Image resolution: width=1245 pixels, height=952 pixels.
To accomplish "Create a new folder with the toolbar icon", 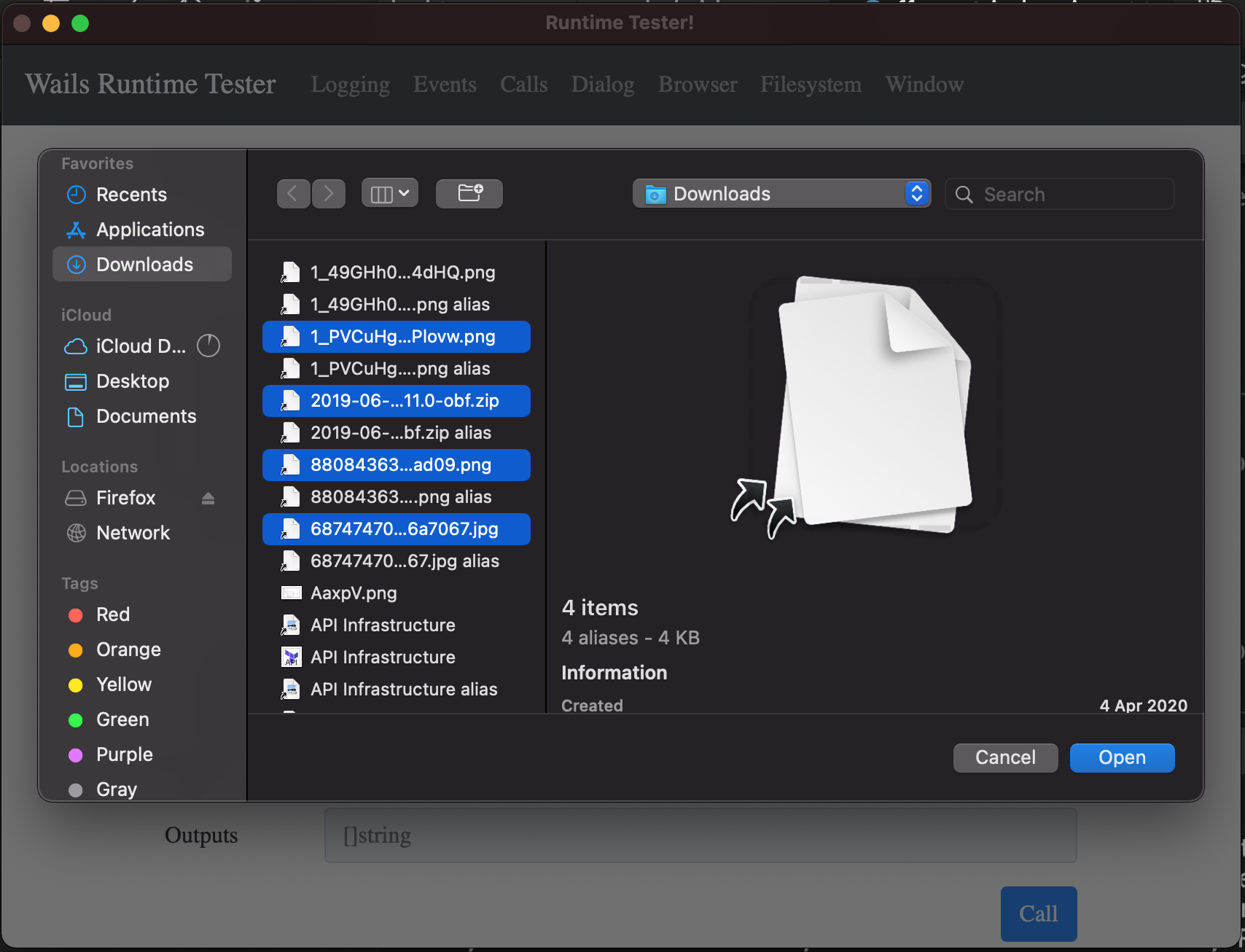I will [469, 193].
